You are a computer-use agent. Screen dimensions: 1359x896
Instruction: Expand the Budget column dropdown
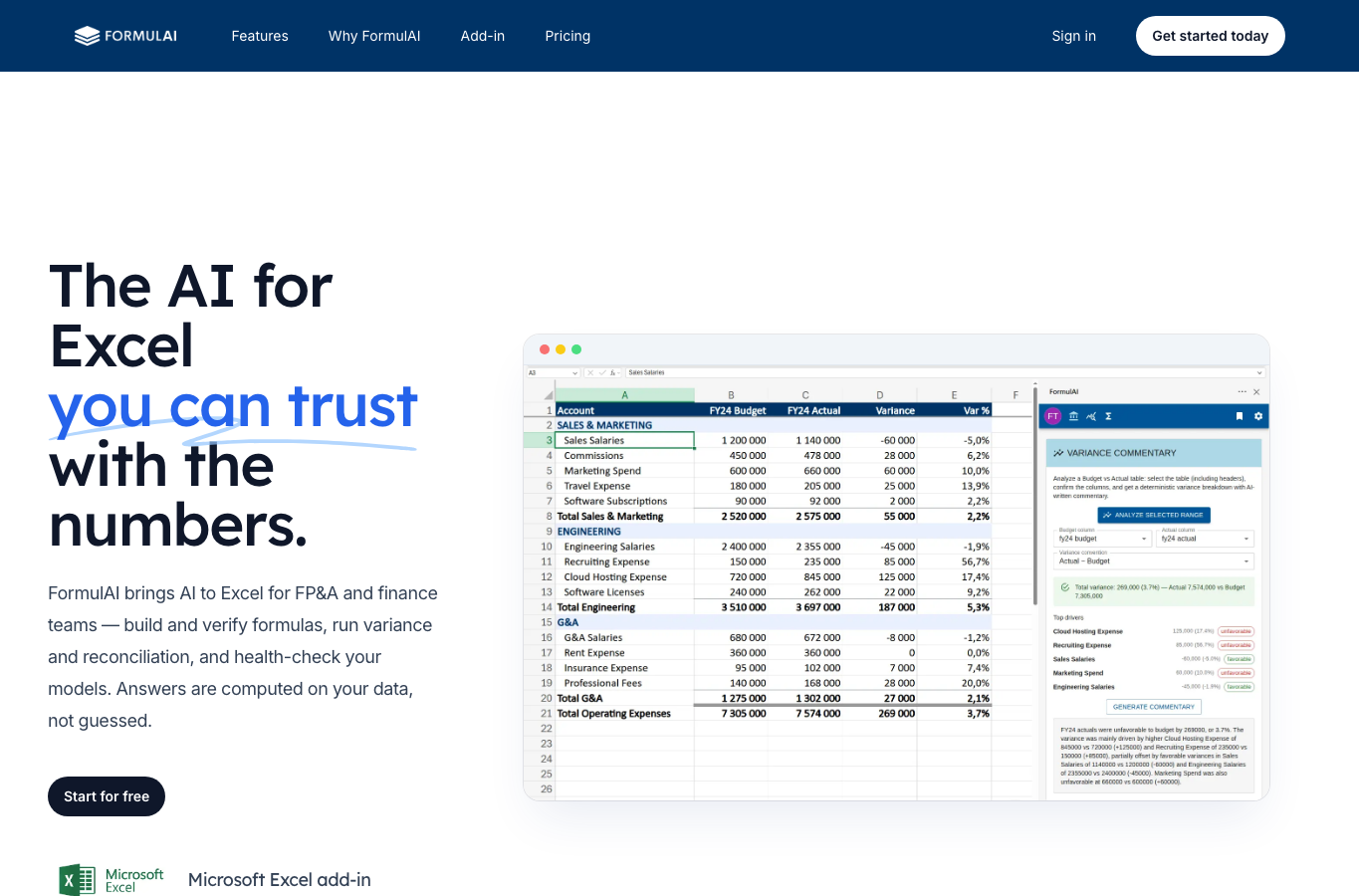pyautogui.click(x=1102, y=539)
